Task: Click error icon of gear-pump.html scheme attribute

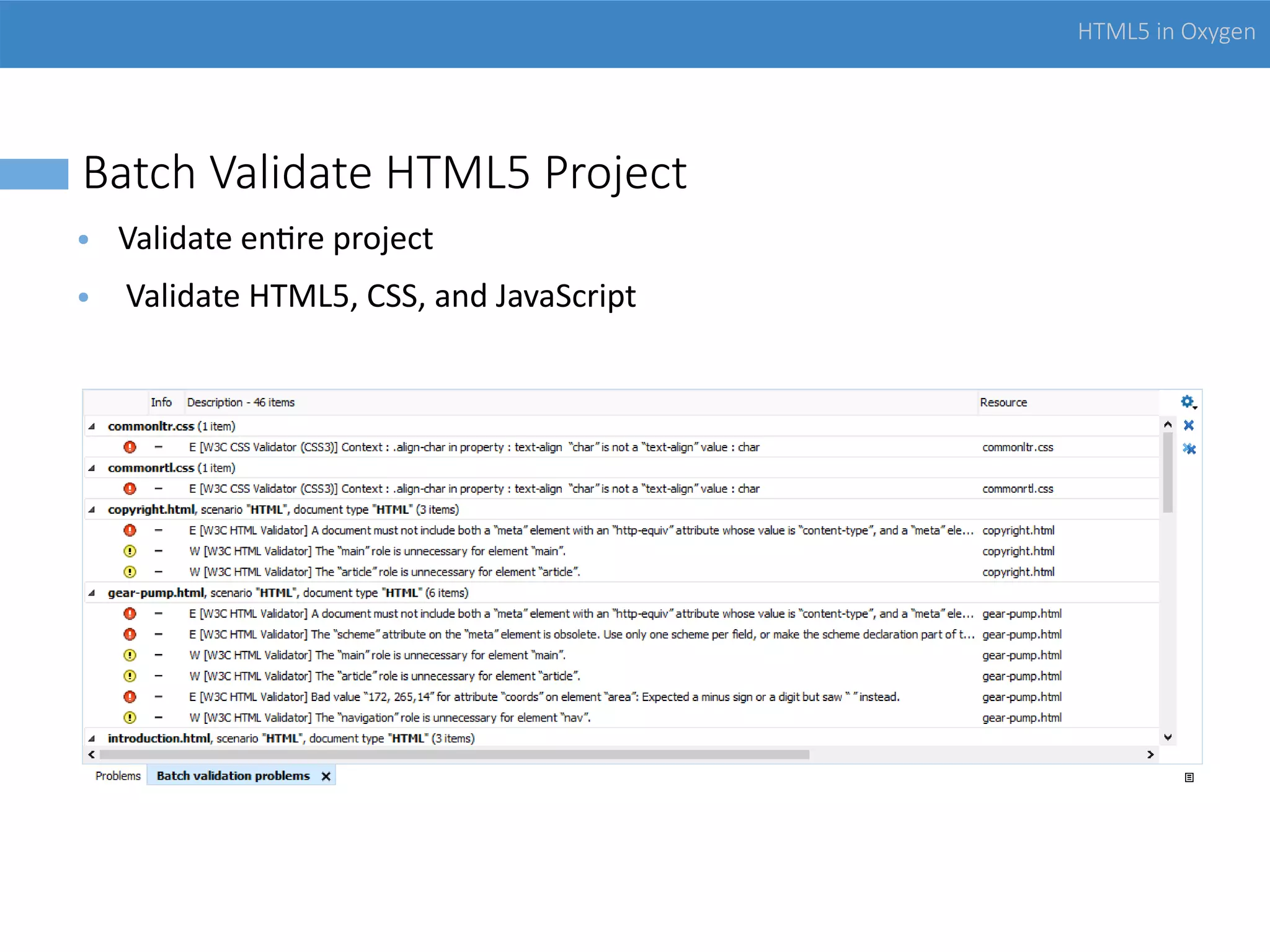Action: click(130, 634)
